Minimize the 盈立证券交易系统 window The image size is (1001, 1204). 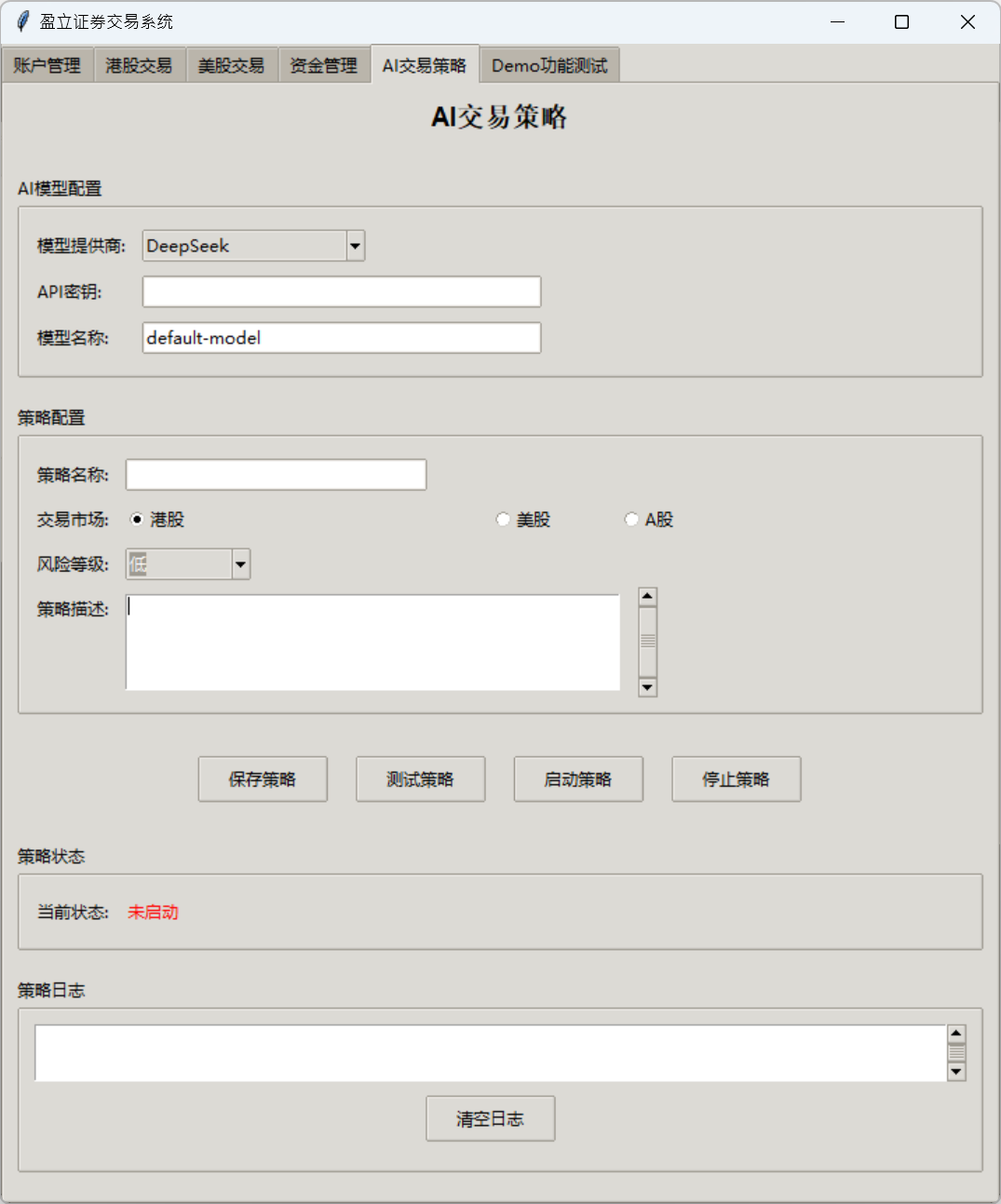pyautogui.click(x=837, y=21)
